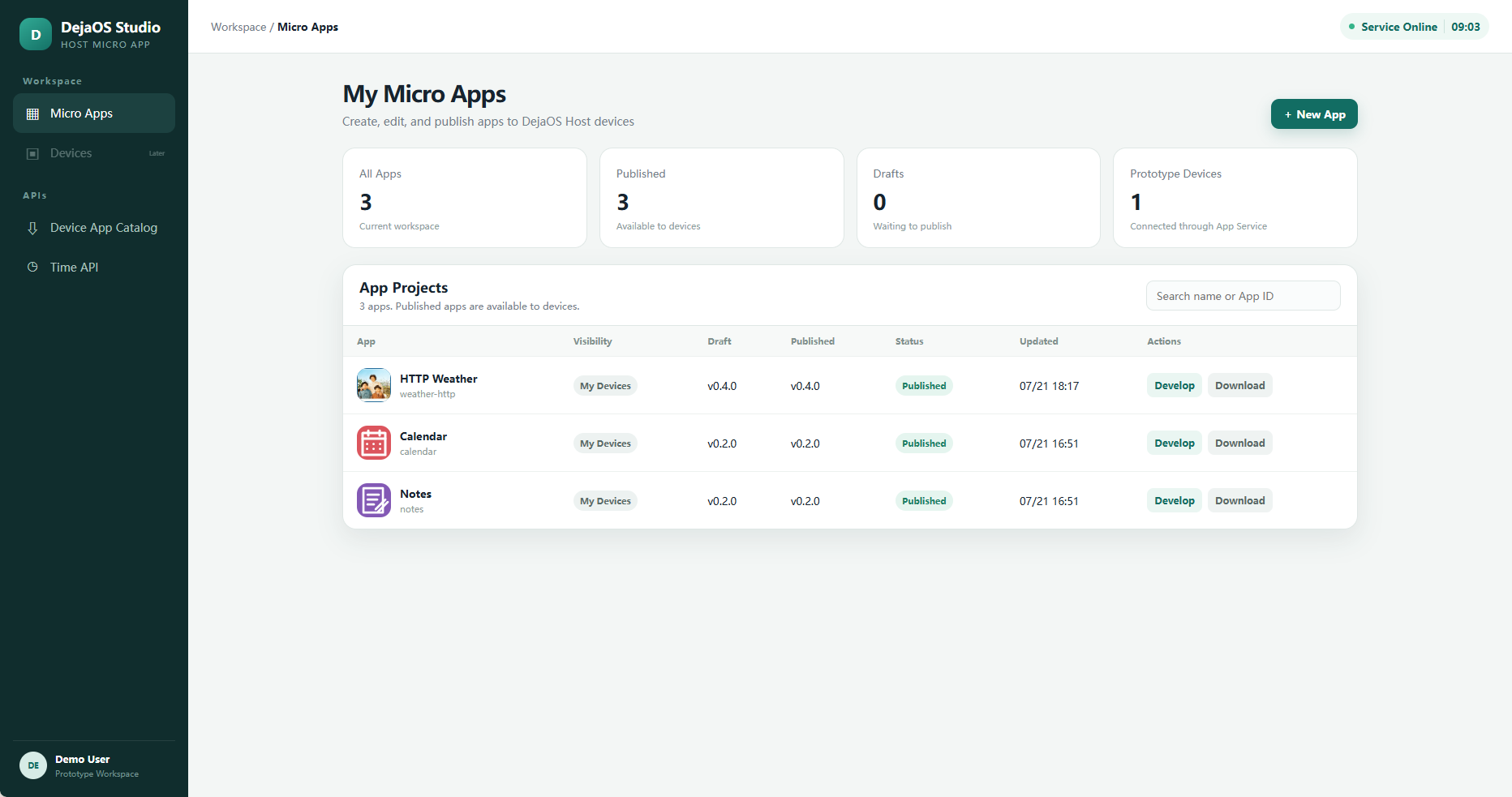Create a new app with New App
Screen dimensions: 1512x797
tap(1314, 114)
